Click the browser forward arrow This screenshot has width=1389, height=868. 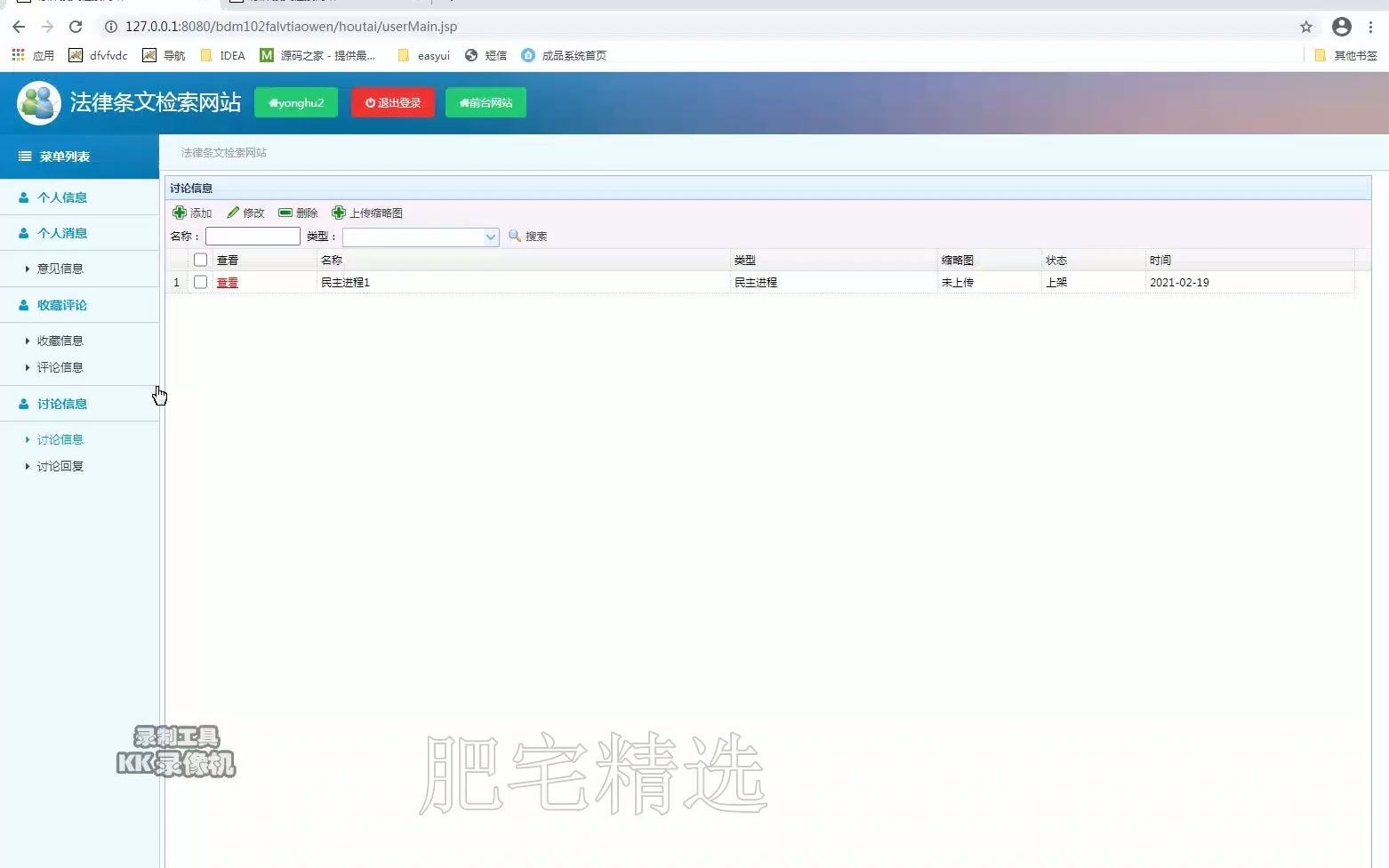pyautogui.click(x=47, y=27)
